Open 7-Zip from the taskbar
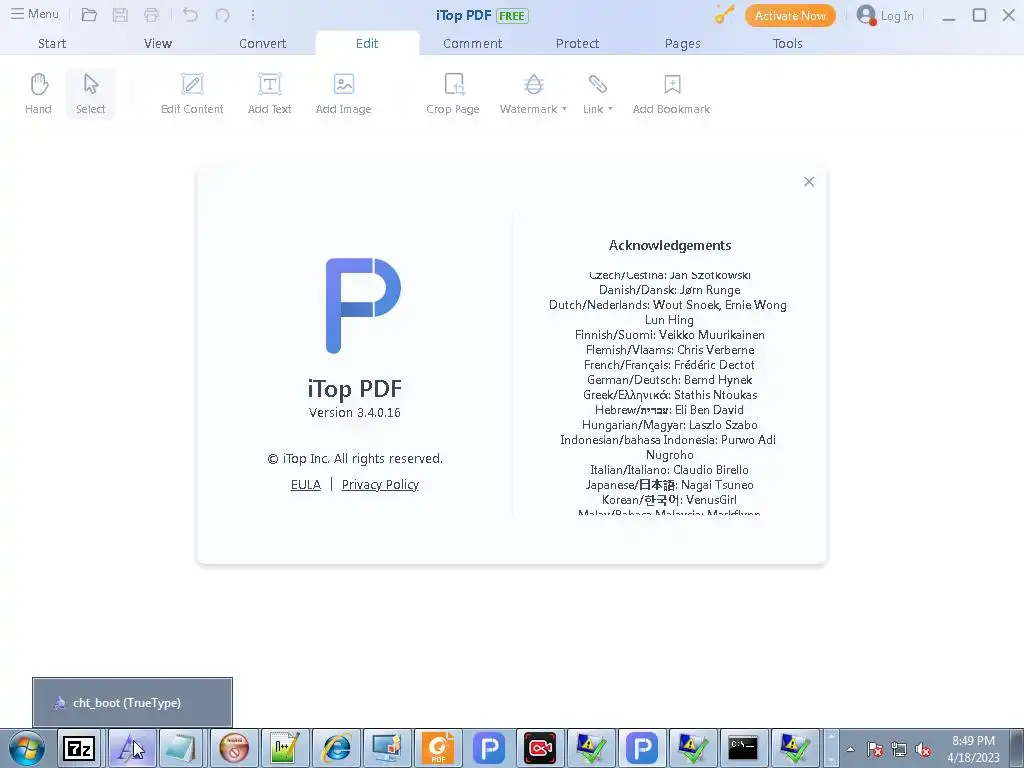This screenshot has width=1024, height=768. 78,748
